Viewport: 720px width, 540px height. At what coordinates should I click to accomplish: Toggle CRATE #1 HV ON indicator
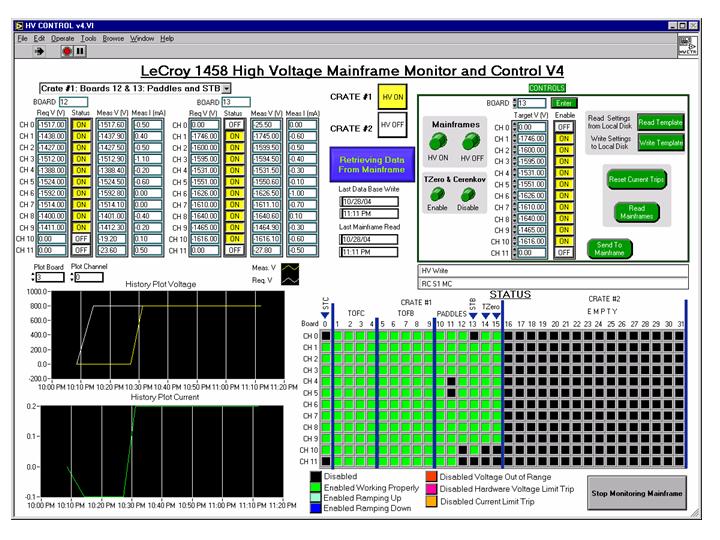click(393, 97)
